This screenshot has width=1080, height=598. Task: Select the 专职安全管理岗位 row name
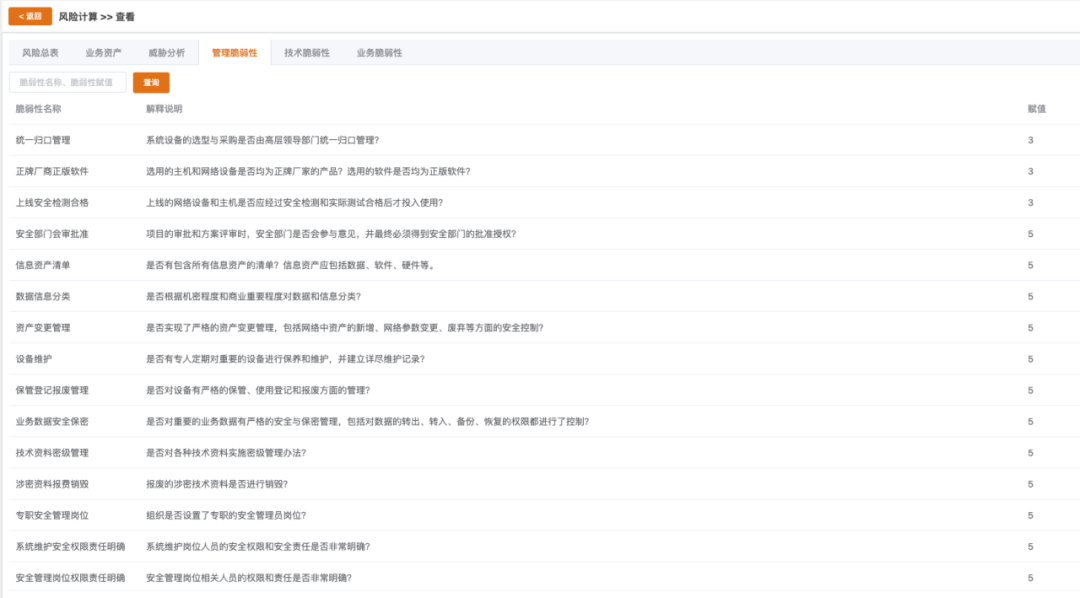tap(52, 515)
